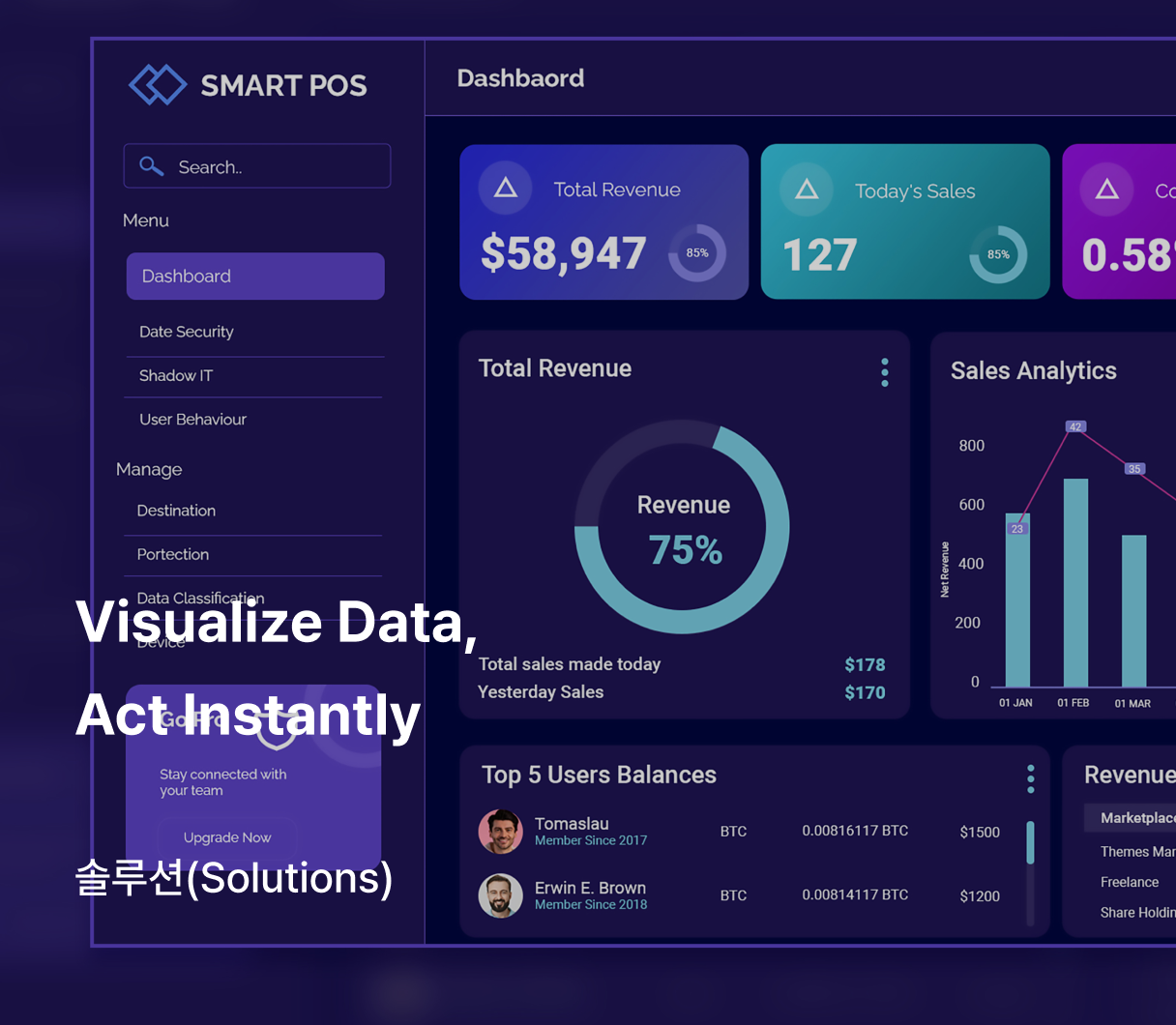This screenshot has height=1025, width=1176.
Task: Click the search magnifier icon
Action: tap(151, 166)
